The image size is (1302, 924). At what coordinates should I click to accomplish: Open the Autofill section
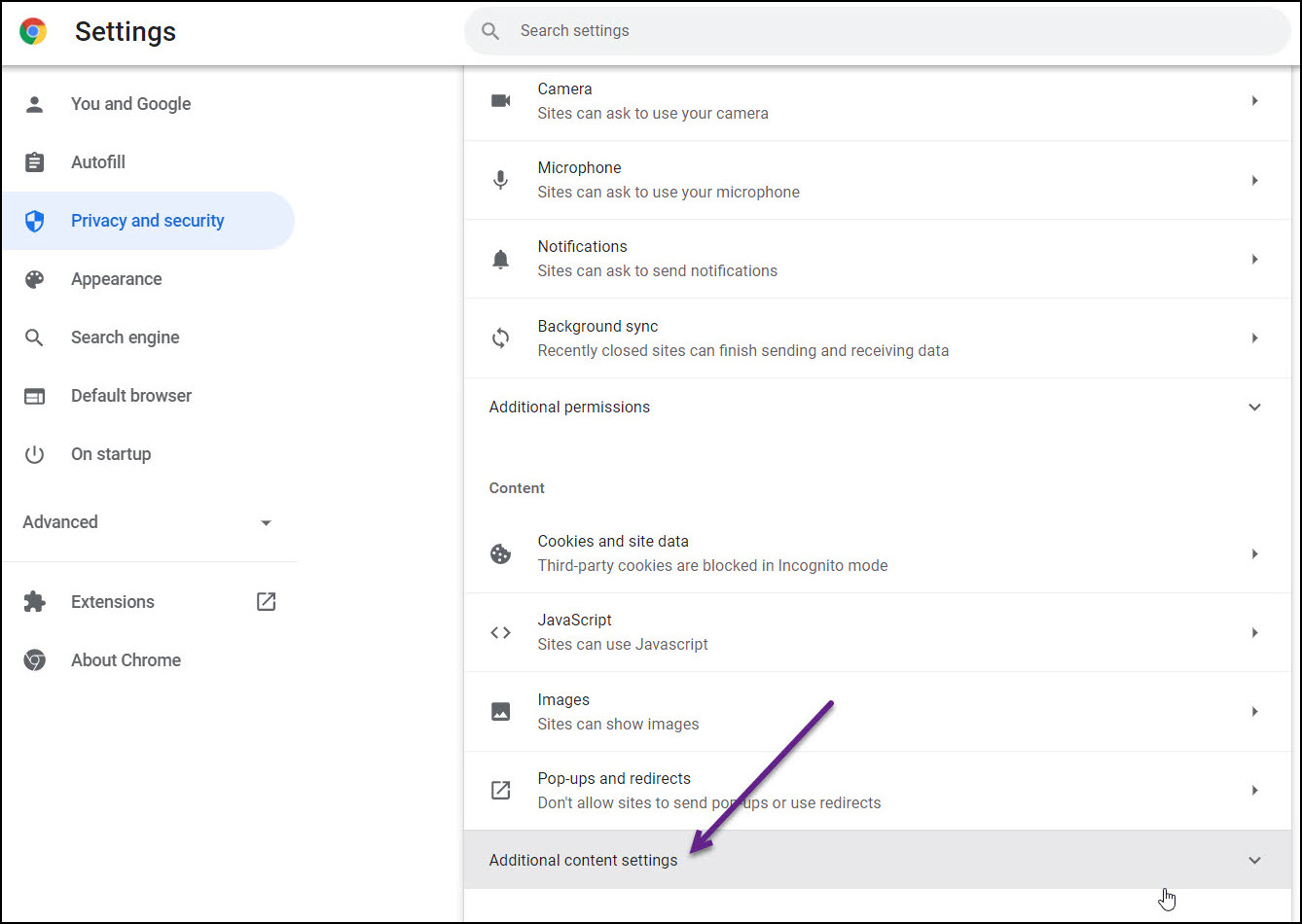pyautogui.click(x=148, y=162)
